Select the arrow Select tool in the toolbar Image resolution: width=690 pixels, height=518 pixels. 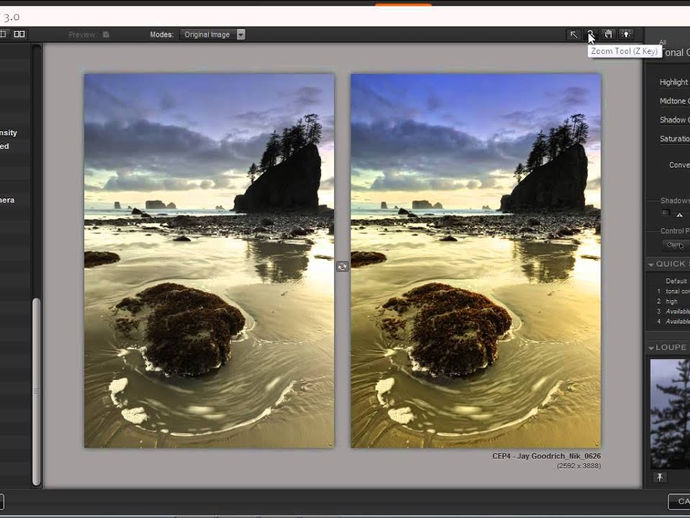[573, 34]
